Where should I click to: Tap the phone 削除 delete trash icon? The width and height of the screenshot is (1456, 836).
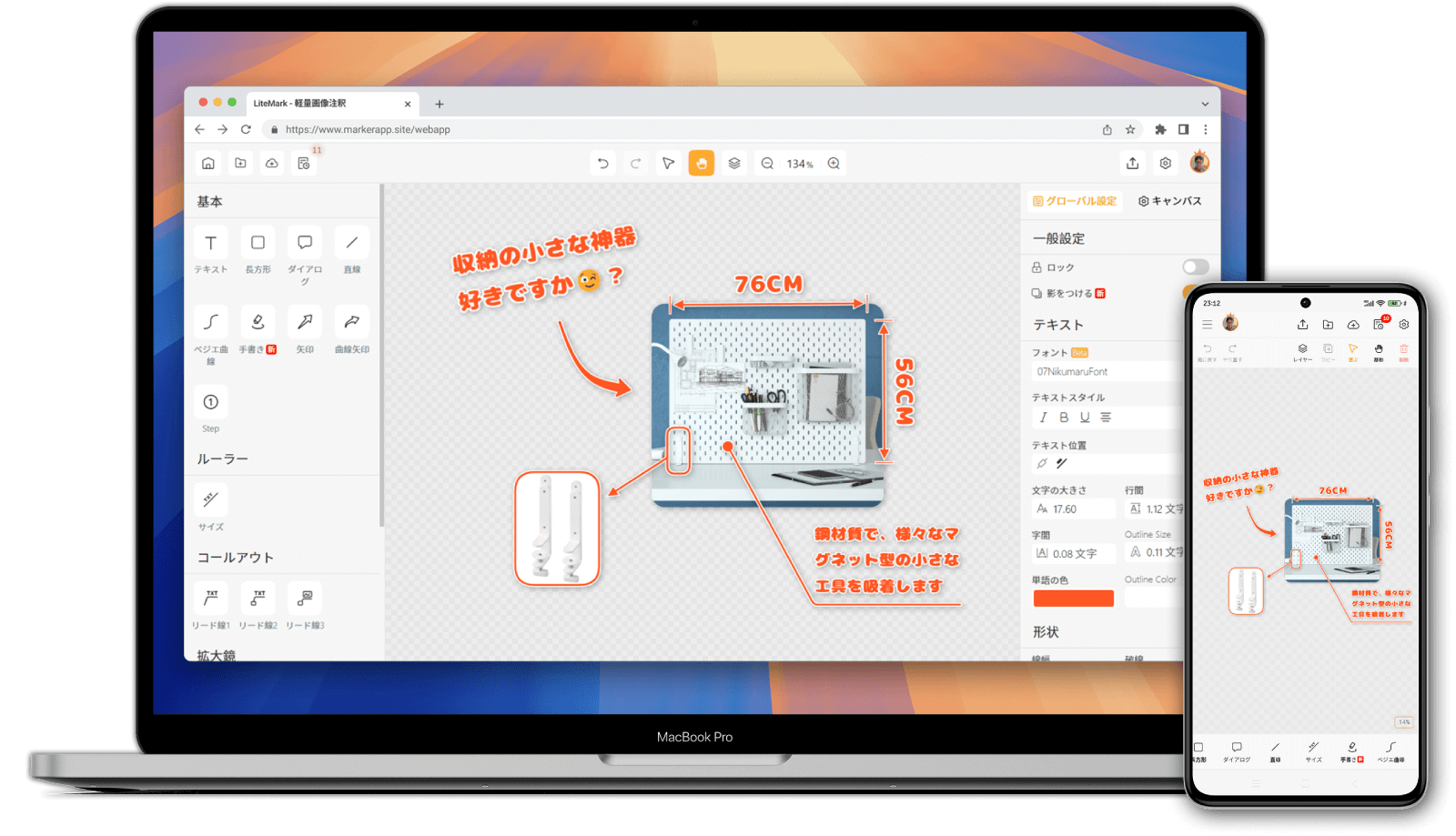pos(1403,352)
